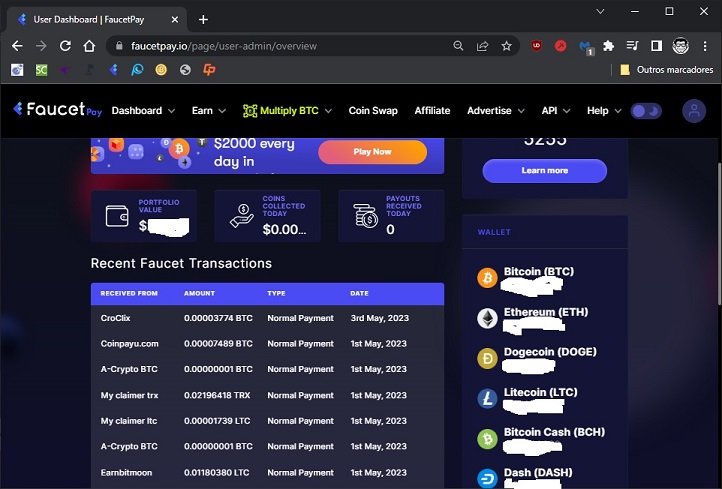Click the share page icon in address bar
The height and width of the screenshot is (489, 722).
coord(482,46)
